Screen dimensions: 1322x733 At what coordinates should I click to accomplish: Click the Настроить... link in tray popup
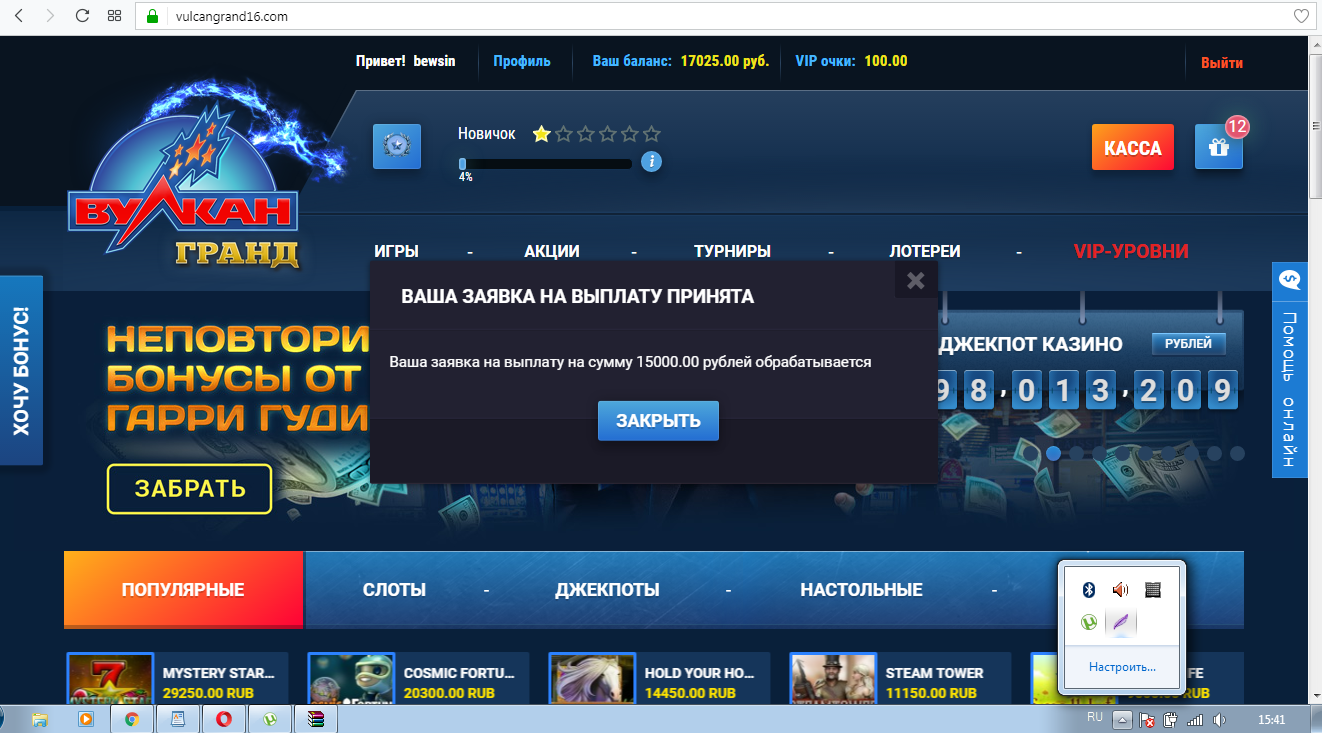click(x=1122, y=667)
